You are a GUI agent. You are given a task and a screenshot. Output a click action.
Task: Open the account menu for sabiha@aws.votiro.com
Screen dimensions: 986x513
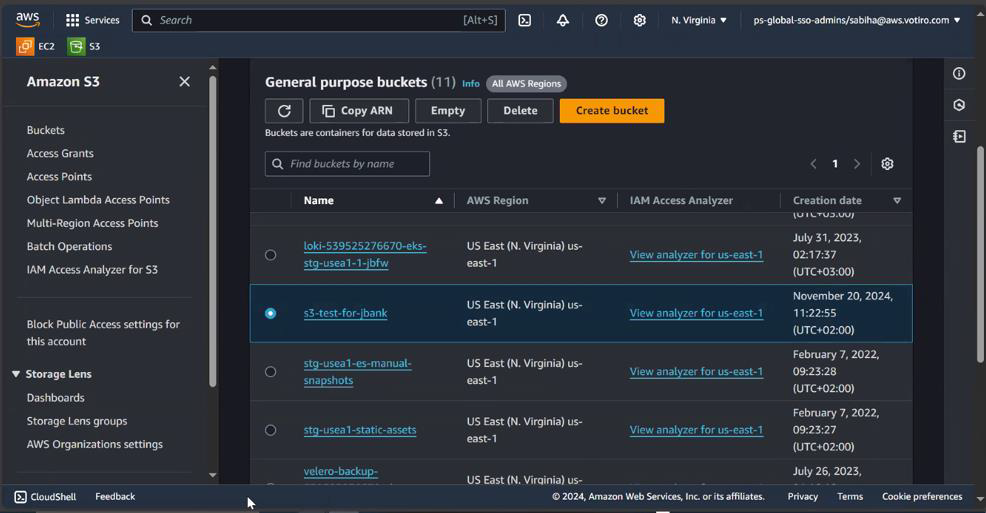[856, 20]
